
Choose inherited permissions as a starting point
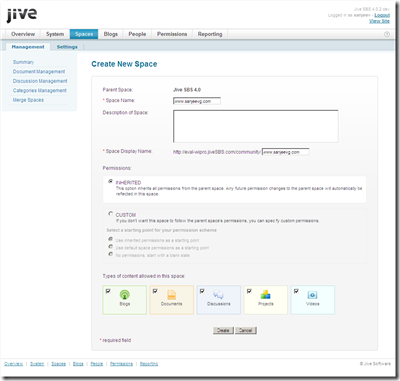111,239
